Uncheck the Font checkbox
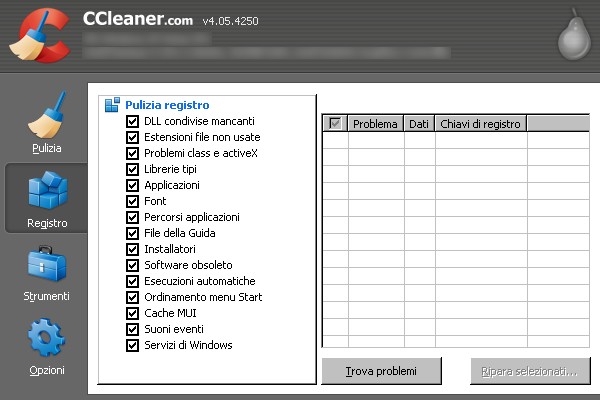 tap(132, 201)
